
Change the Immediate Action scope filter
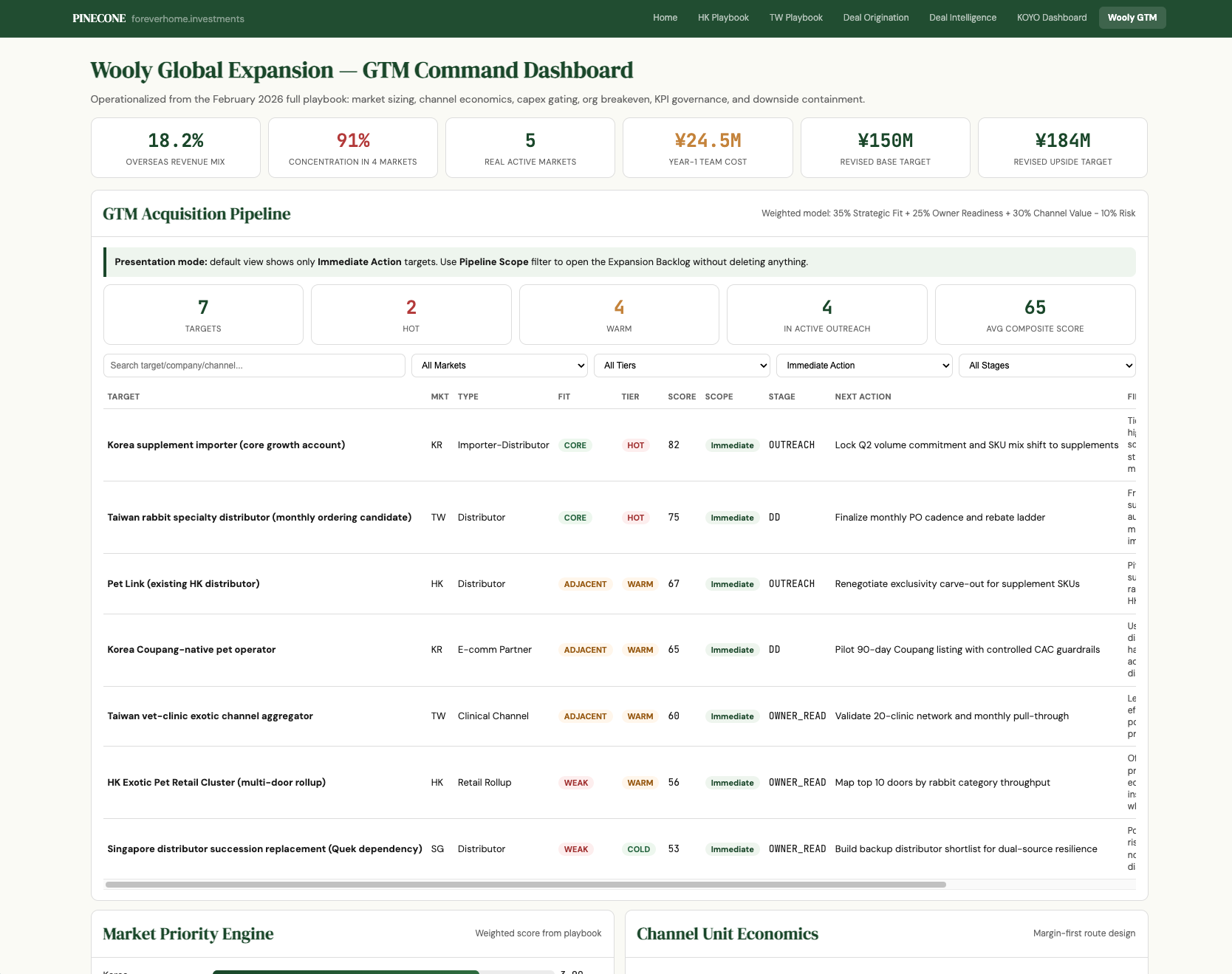tap(864, 366)
